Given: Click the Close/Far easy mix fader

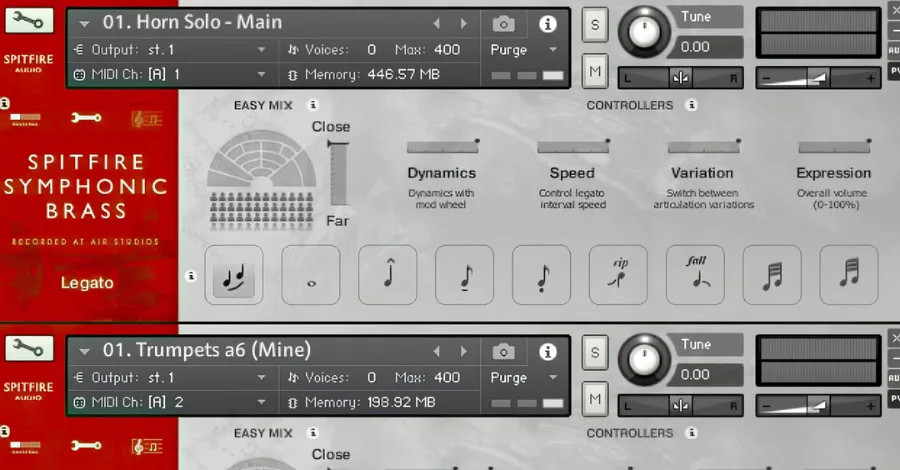Looking at the screenshot, I should click(338, 173).
